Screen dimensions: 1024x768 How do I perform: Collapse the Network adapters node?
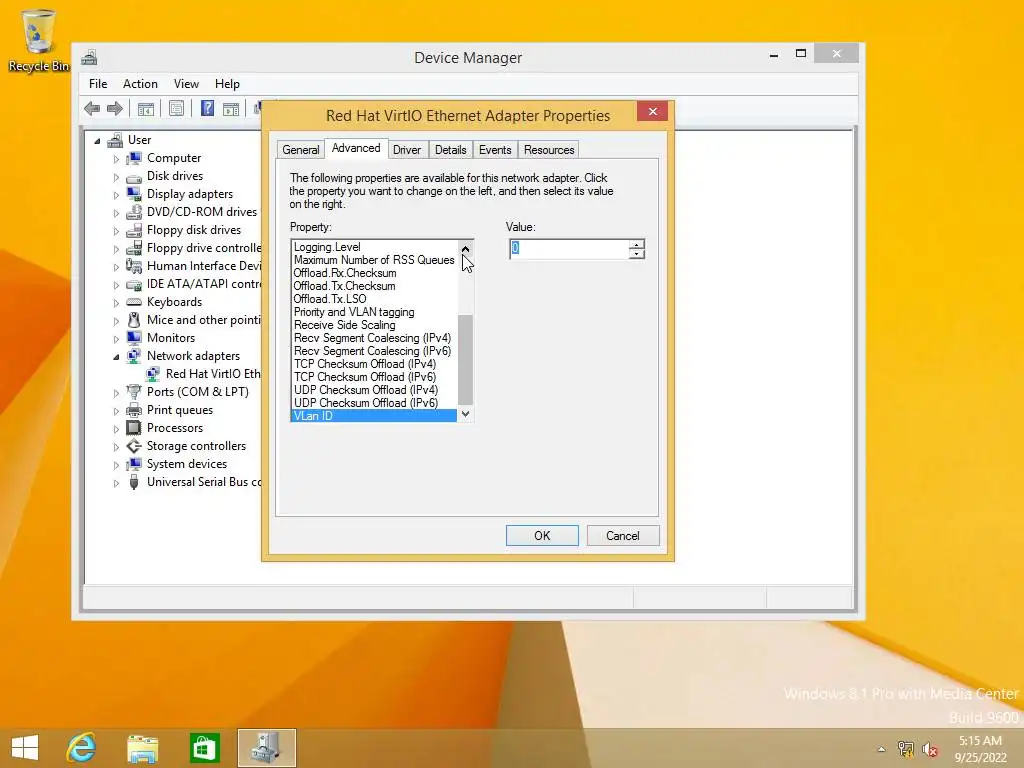pos(116,357)
